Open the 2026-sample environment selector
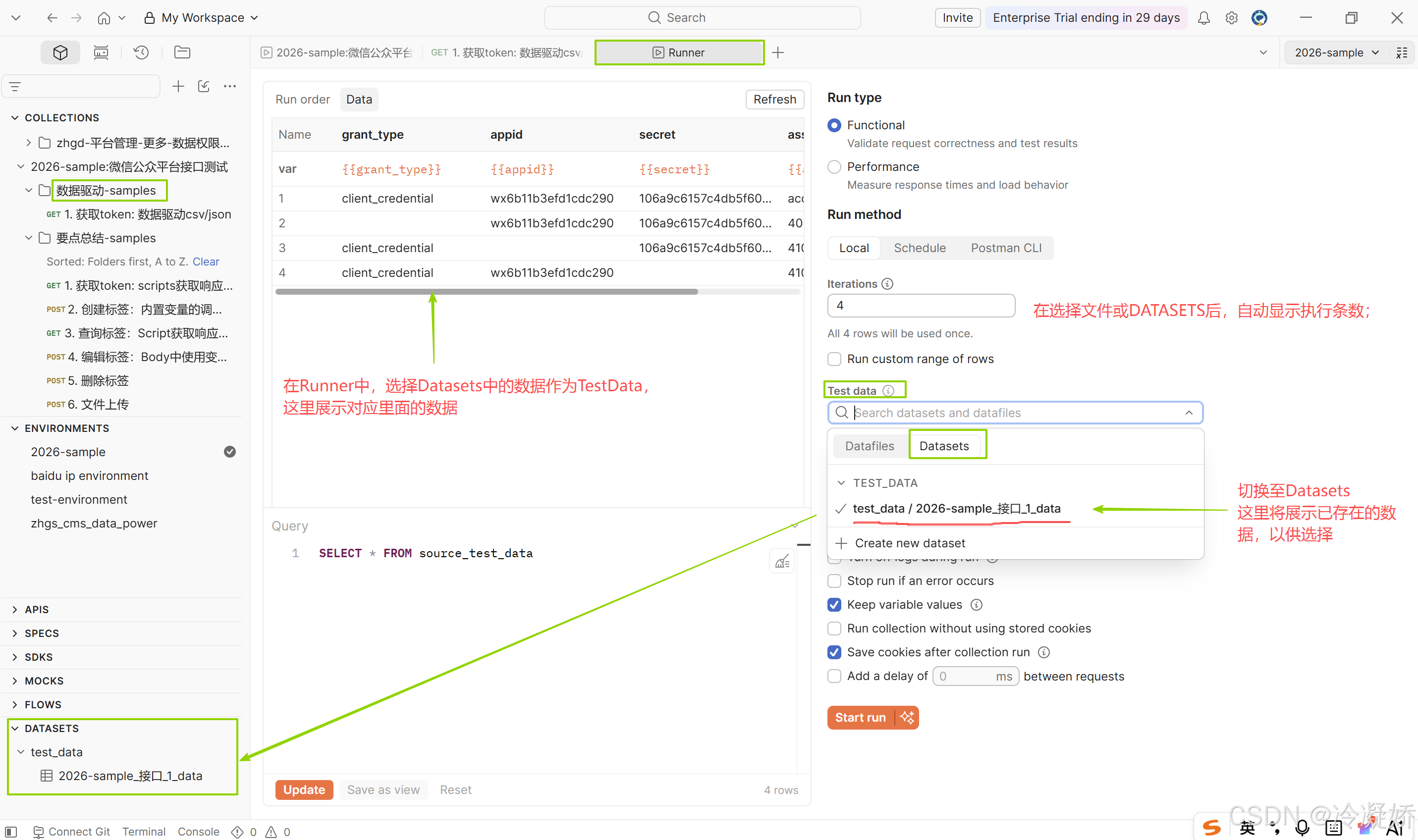Image resolution: width=1418 pixels, height=840 pixels. click(x=1336, y=52)
